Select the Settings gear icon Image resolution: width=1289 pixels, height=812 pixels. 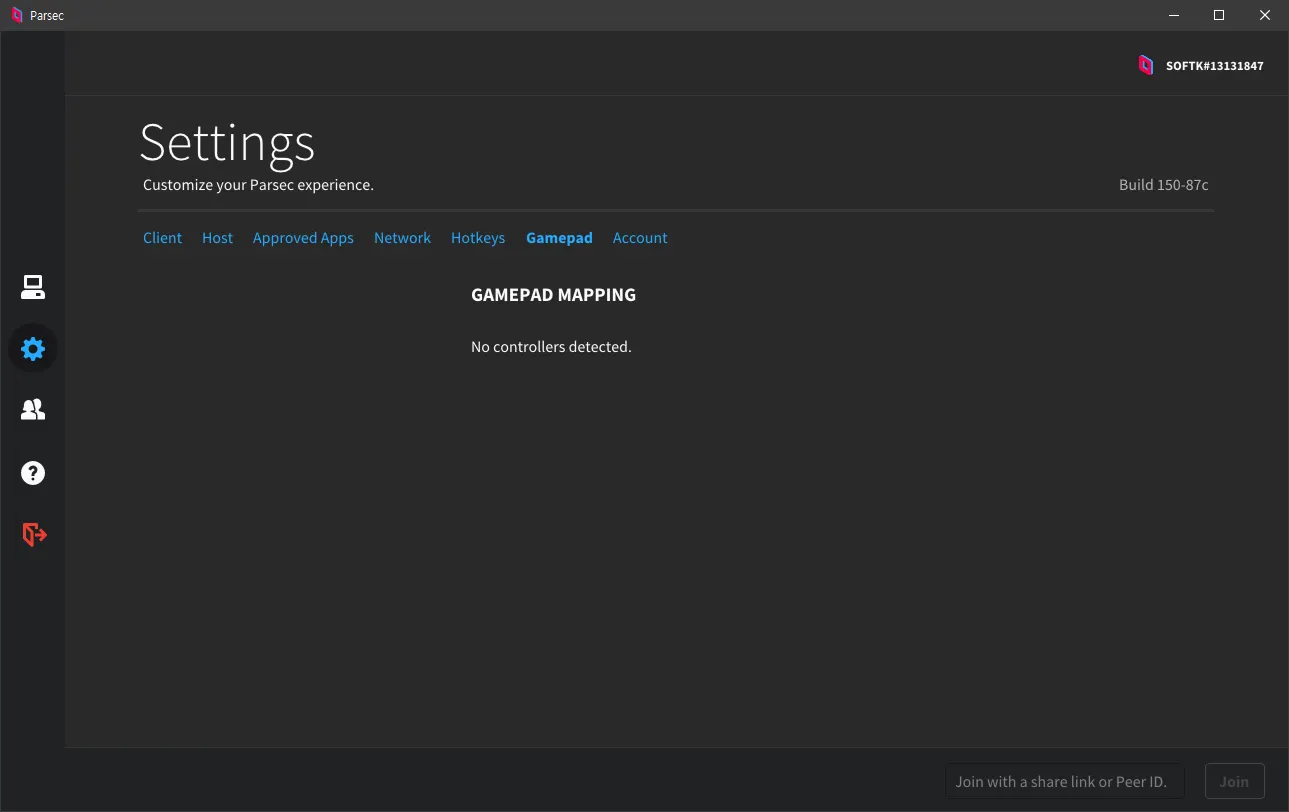point(33,349)
